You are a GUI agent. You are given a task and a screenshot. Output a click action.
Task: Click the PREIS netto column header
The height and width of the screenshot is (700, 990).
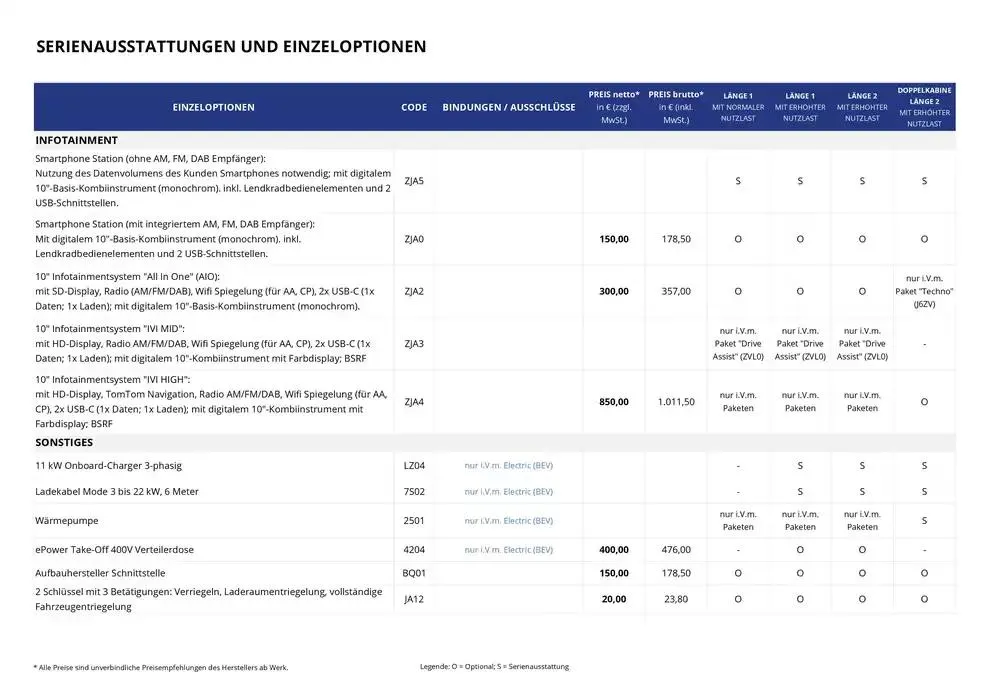tap(614, 106)
